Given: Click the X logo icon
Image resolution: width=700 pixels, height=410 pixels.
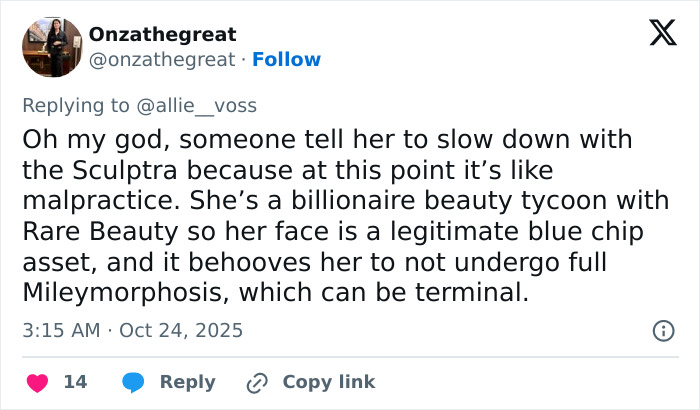Looking at the screenshot, I should [x=662, y=35].
